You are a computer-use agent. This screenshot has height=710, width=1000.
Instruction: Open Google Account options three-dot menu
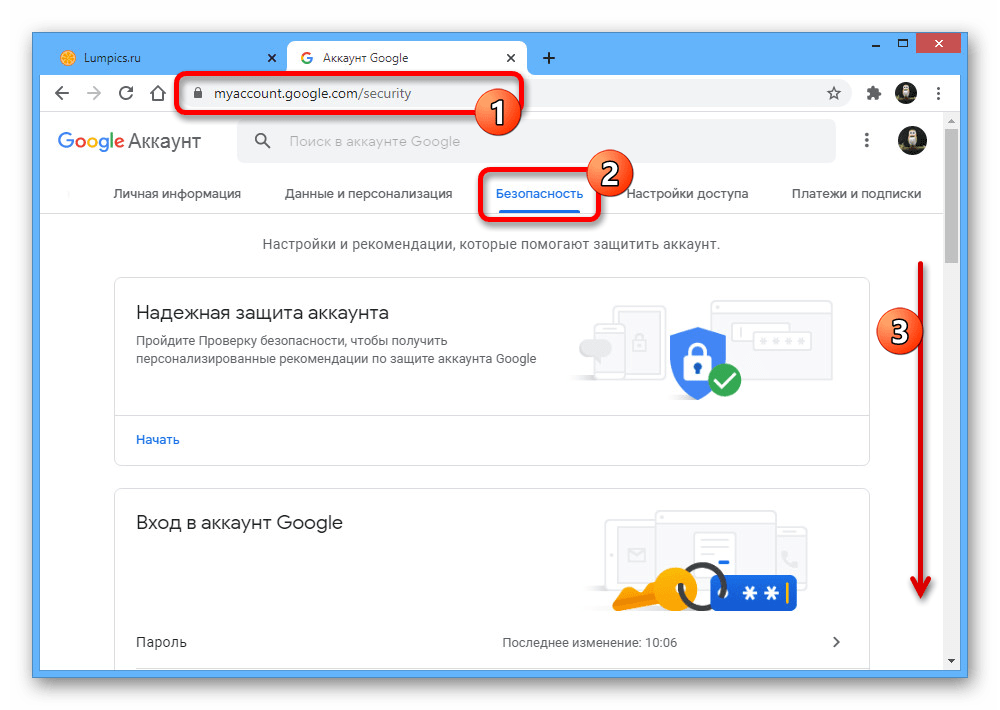click(x=867, y=141)
